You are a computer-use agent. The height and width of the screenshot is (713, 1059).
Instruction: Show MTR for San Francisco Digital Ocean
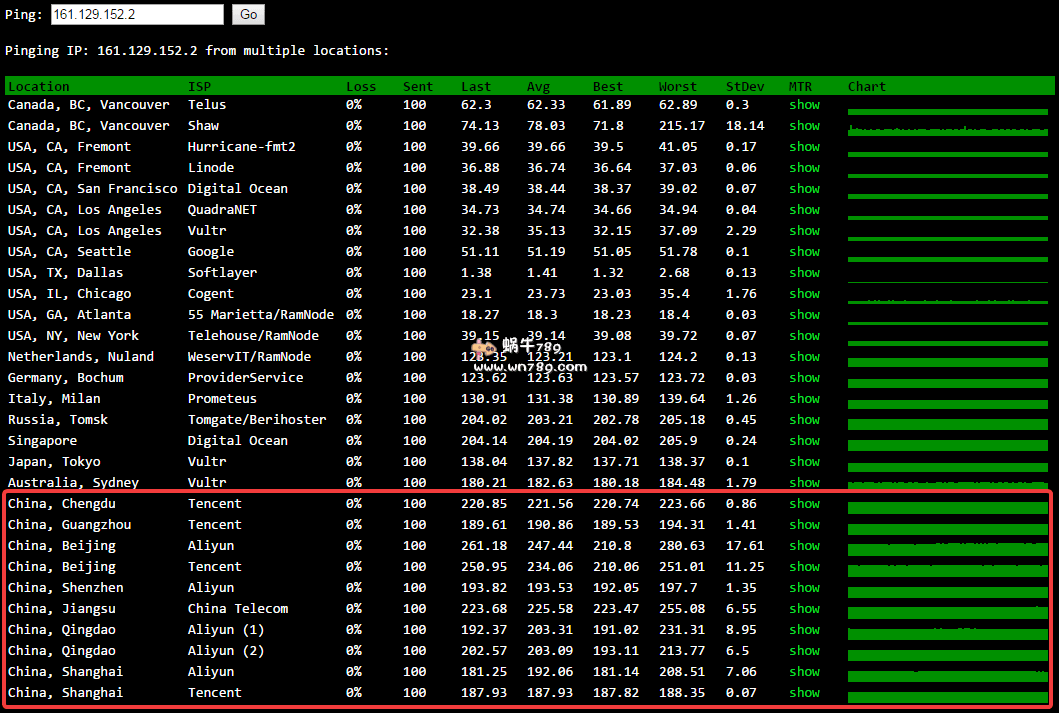[804, 189]
